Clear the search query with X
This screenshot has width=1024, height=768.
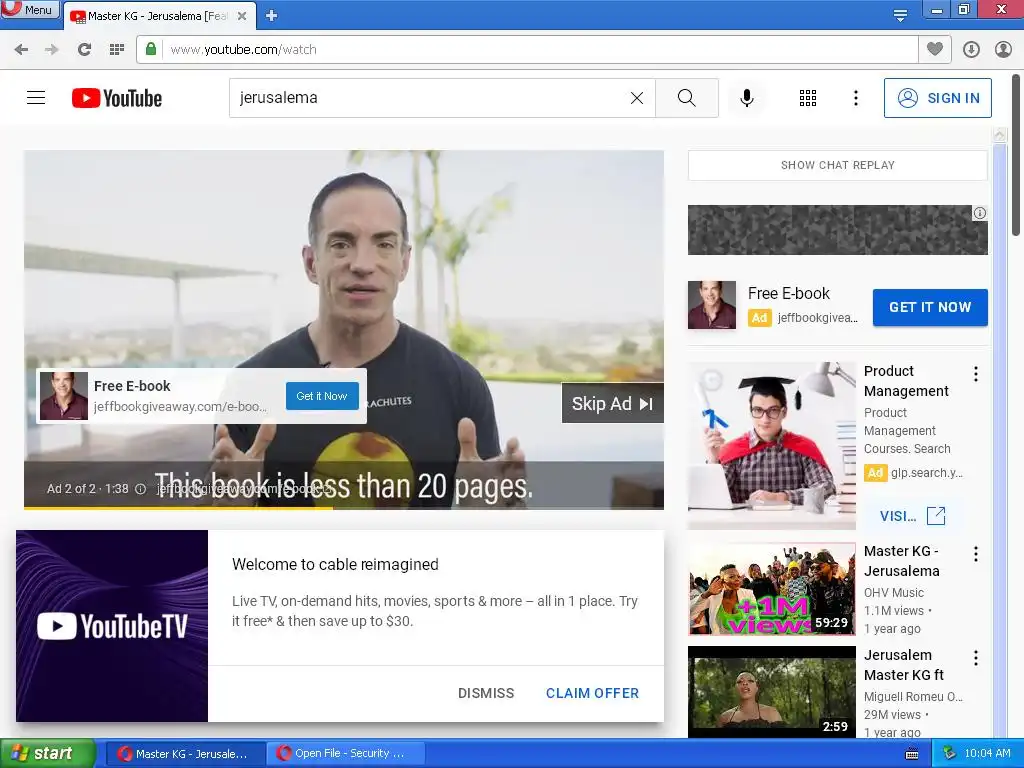(x=637, y=98)
